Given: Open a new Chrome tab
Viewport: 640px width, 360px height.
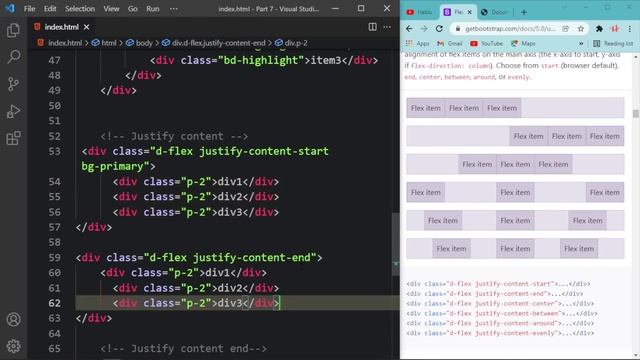Looking at the screenshot, I should tap(524, 12).
